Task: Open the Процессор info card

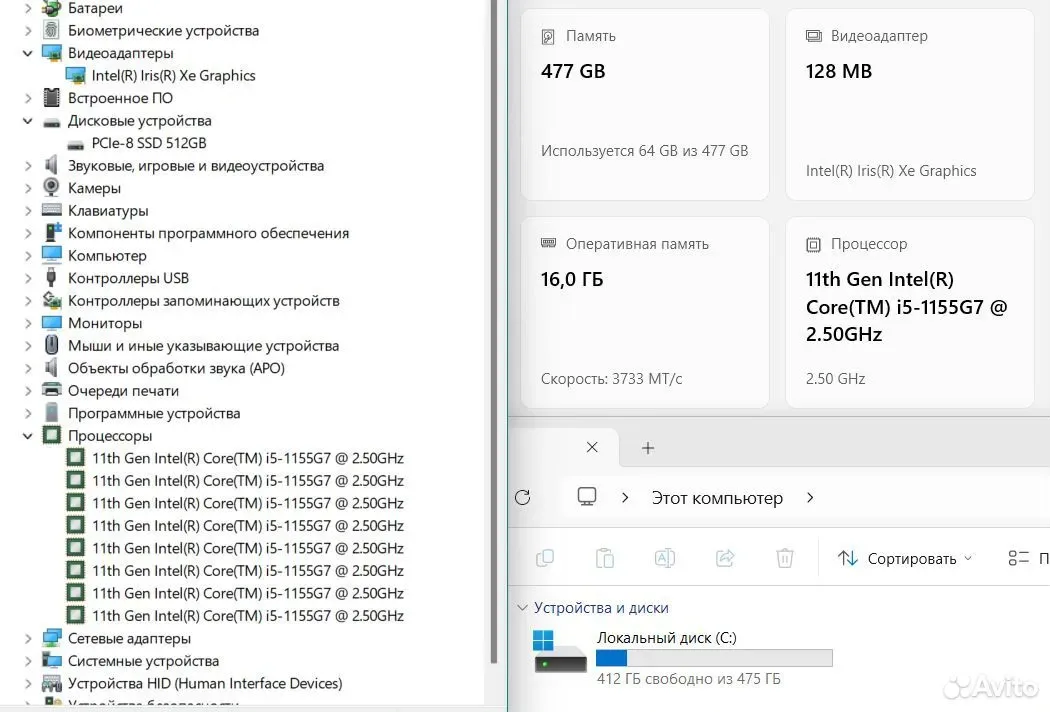Action: [909, 312]
